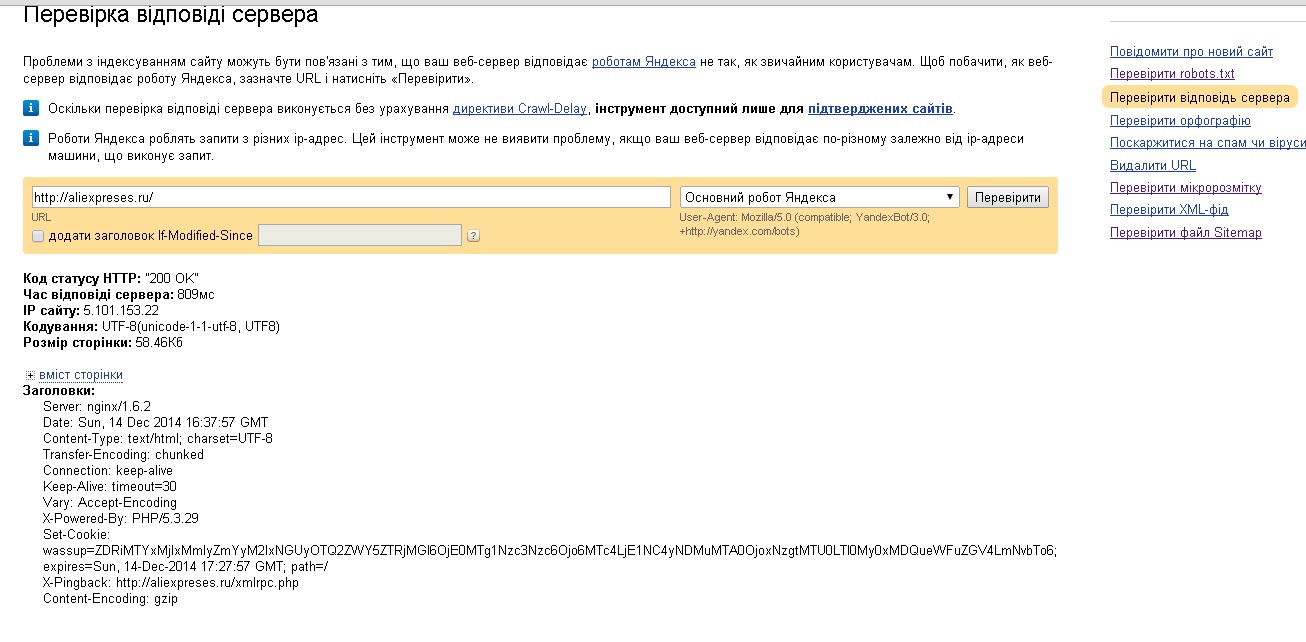Click the help question mark icon beside If-Modified-Since

(x=473, y=236)
